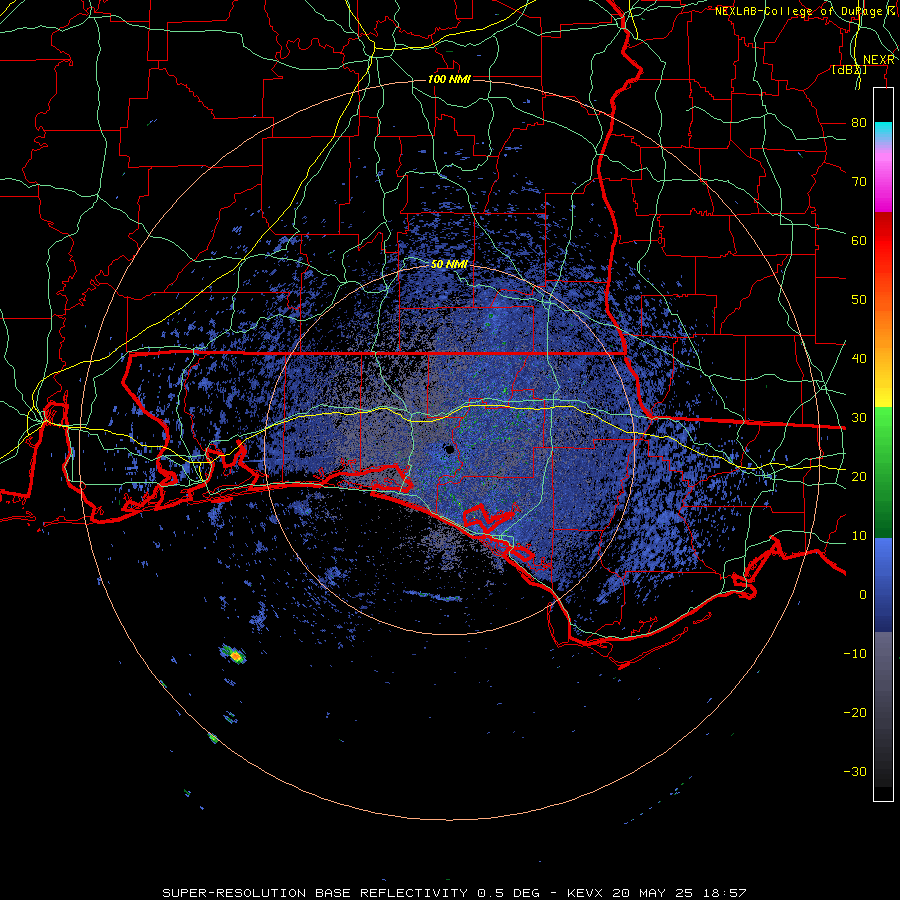Click the -20 tick label on the dBZ scale

click(855, 712)
